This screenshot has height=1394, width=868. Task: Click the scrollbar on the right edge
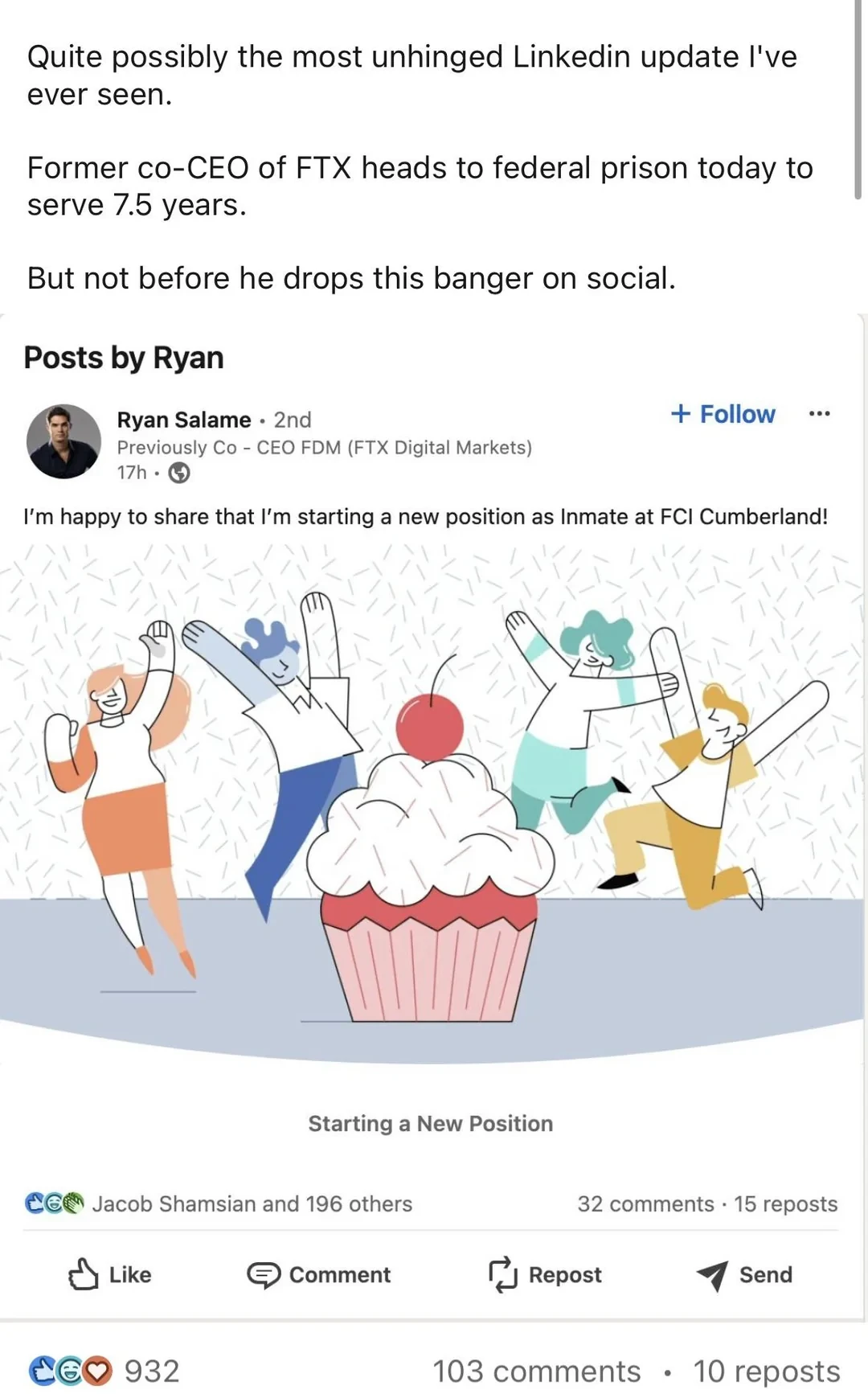[858, 96]
